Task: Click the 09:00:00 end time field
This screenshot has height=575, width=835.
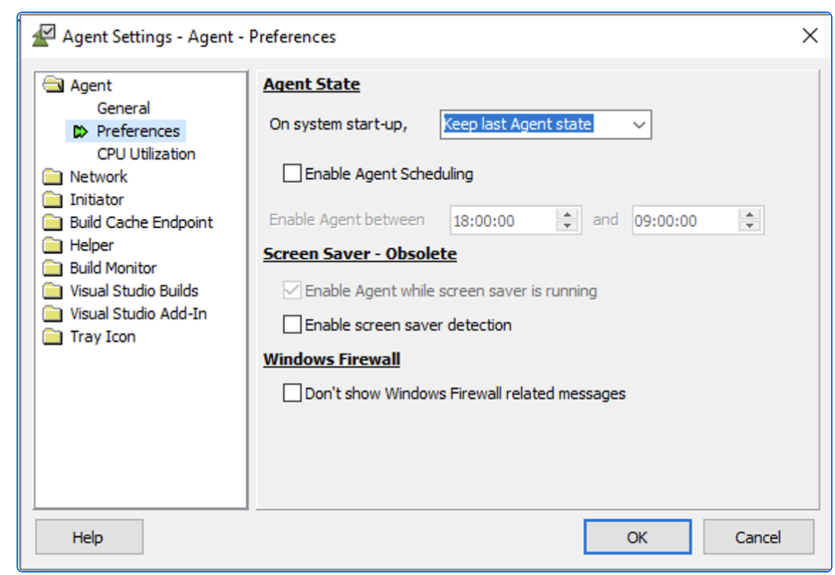Action: coord(685,220)
